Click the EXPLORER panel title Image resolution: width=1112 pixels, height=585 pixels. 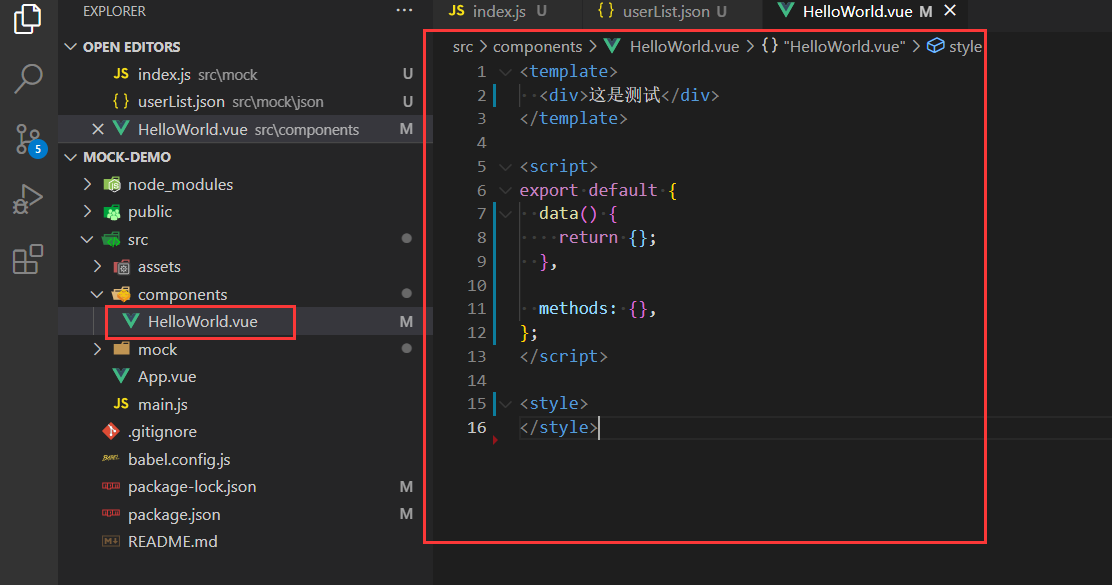114,11
